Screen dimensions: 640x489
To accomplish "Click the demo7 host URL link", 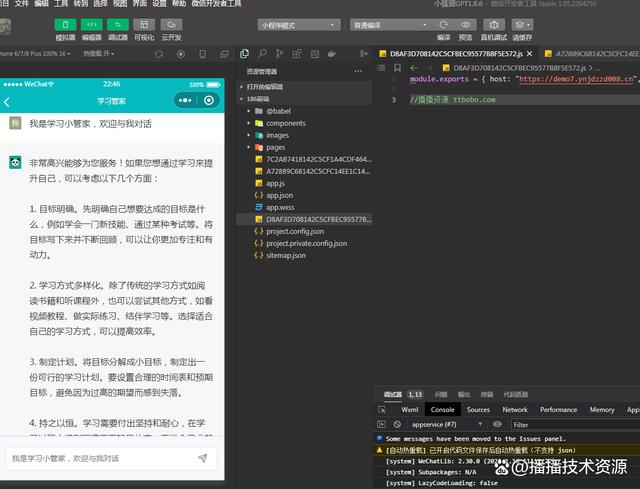I will (x=576, y=79).
